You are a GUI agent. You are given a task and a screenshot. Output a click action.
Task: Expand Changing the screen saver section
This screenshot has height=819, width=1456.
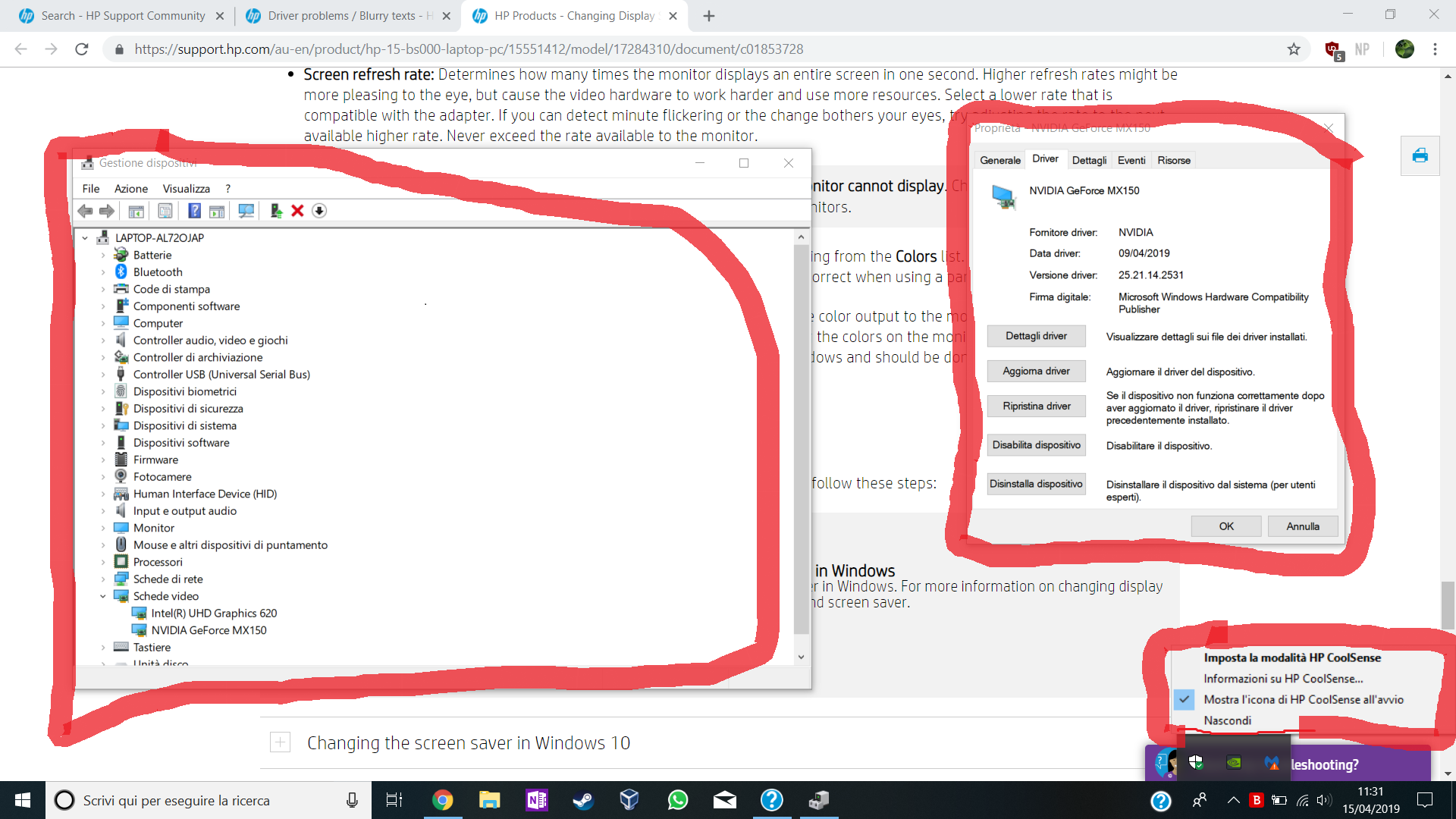pyautogui.click(x=280, y=742)
